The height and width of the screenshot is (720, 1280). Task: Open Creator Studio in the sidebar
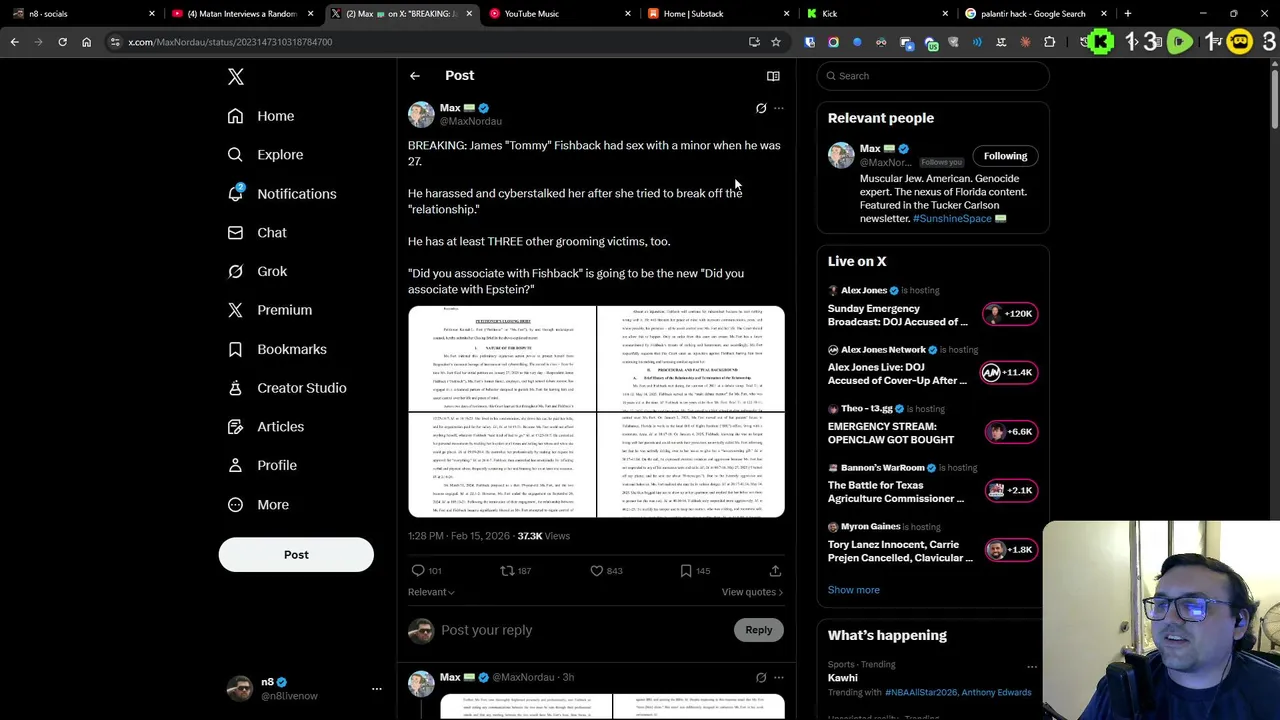tap(287, 388)
